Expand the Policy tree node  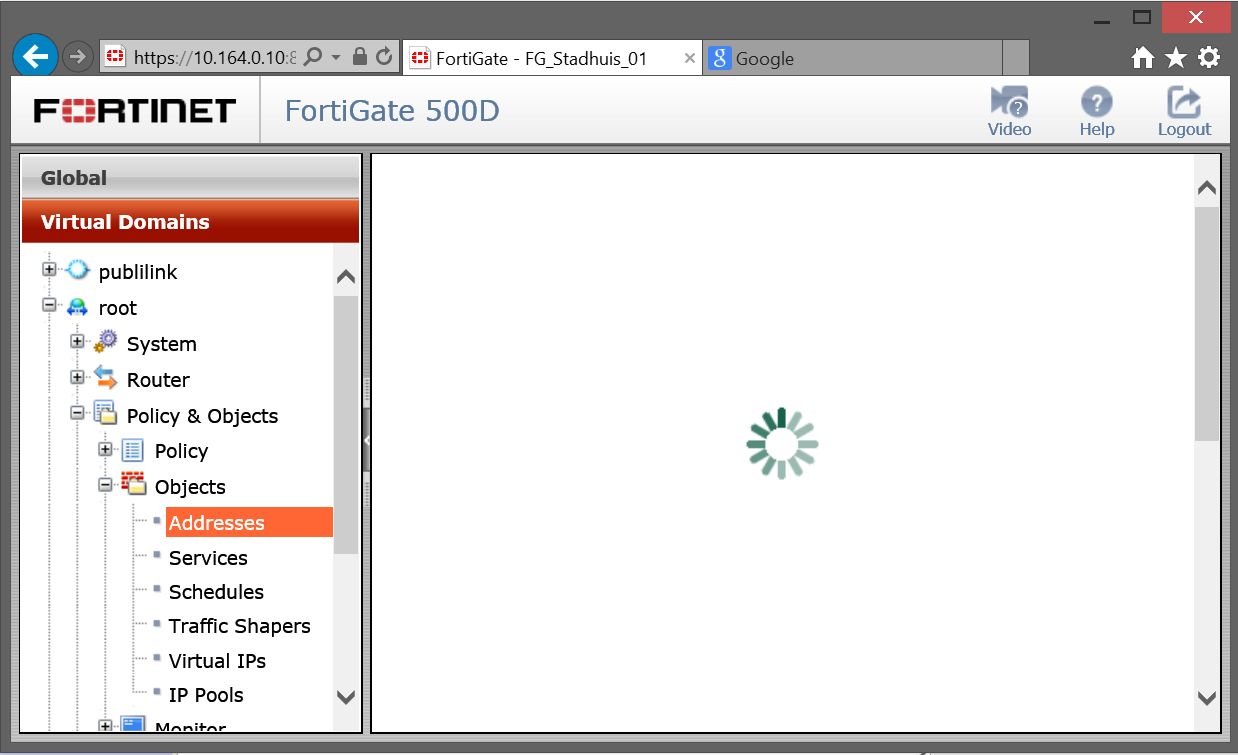[105, 449]
